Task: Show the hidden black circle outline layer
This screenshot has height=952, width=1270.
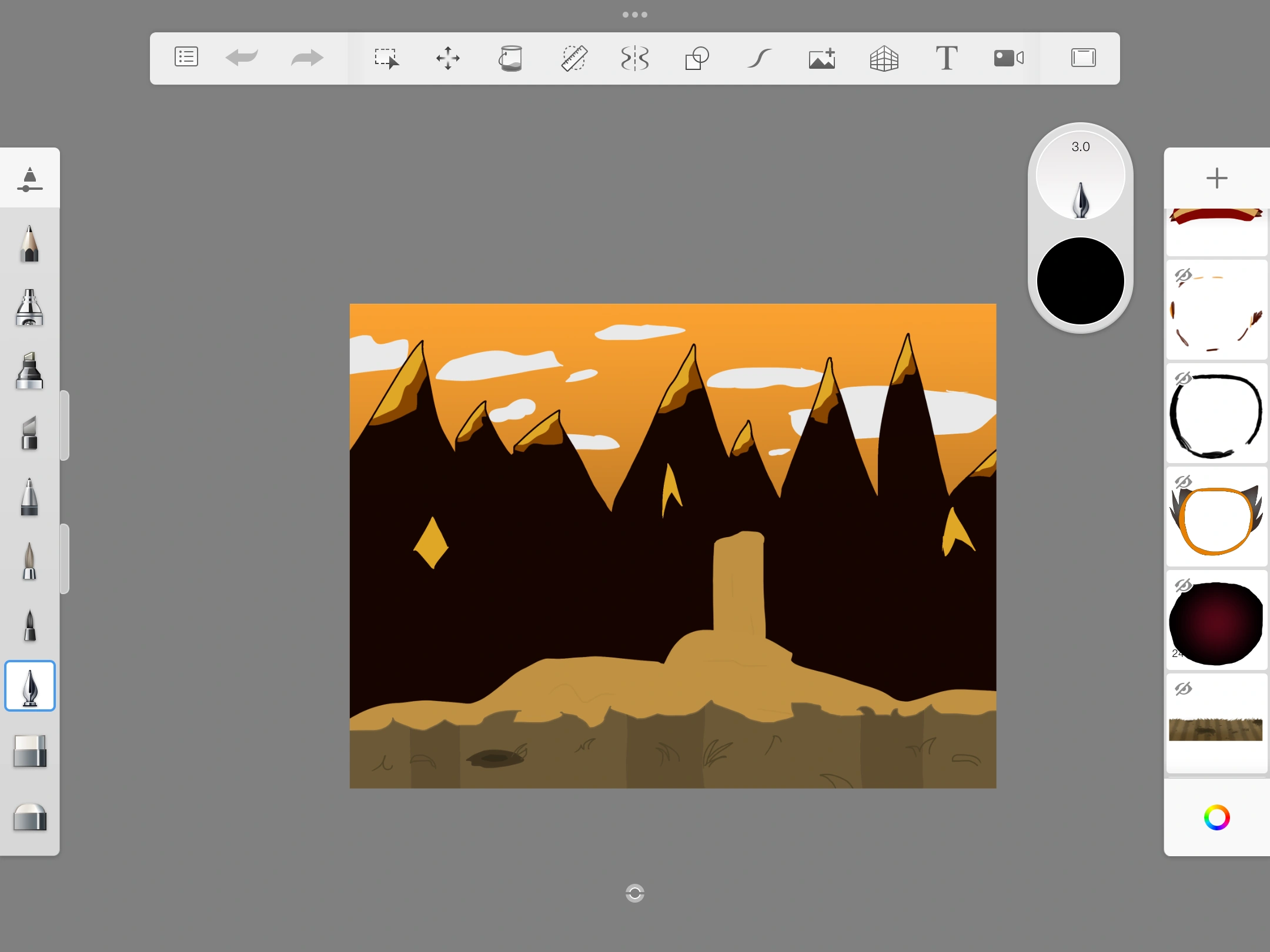Action: [1183, 378]
